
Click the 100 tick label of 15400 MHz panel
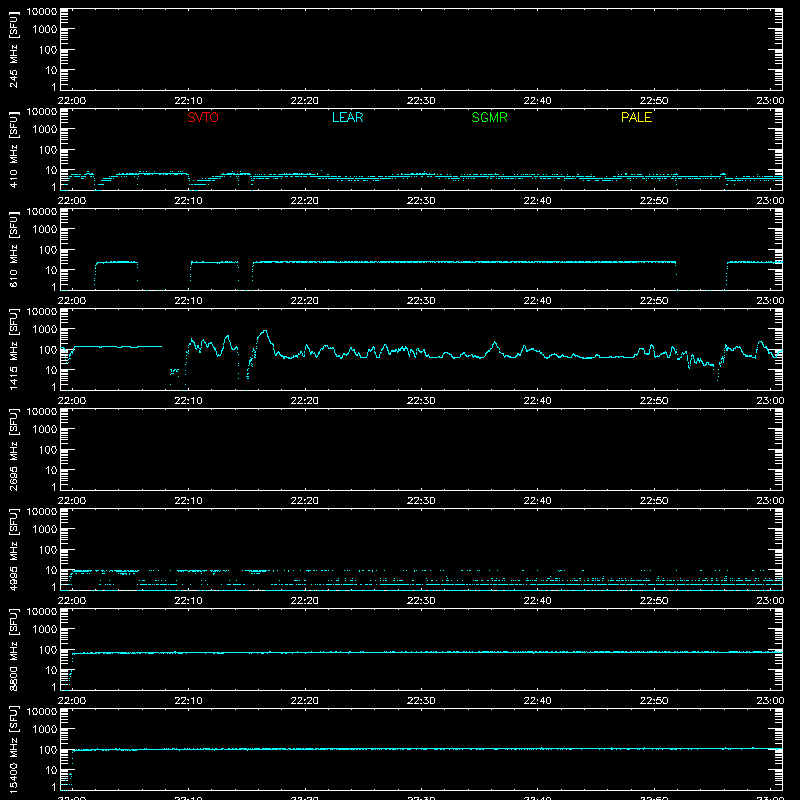[x=48, y=749]
